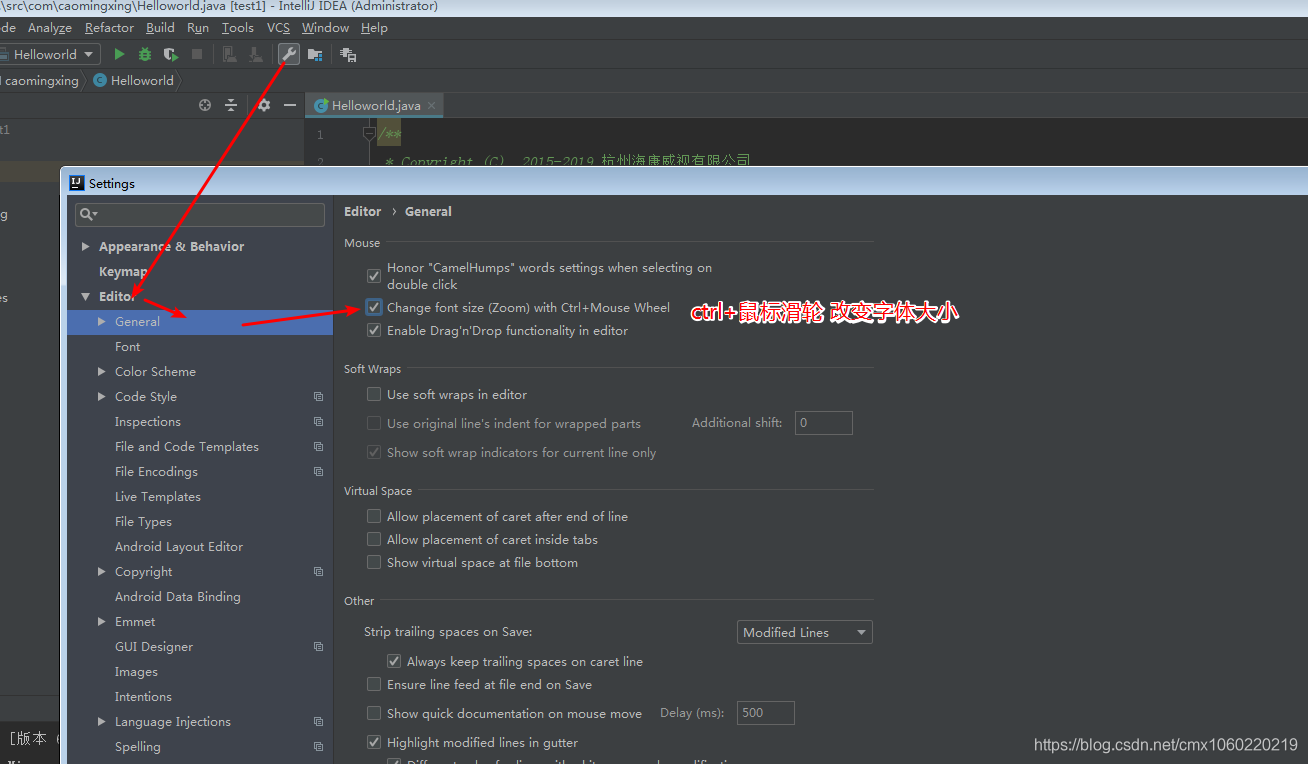Click the copy icon beside File Encodings
1308x764 pixels.
coord(318,472)
